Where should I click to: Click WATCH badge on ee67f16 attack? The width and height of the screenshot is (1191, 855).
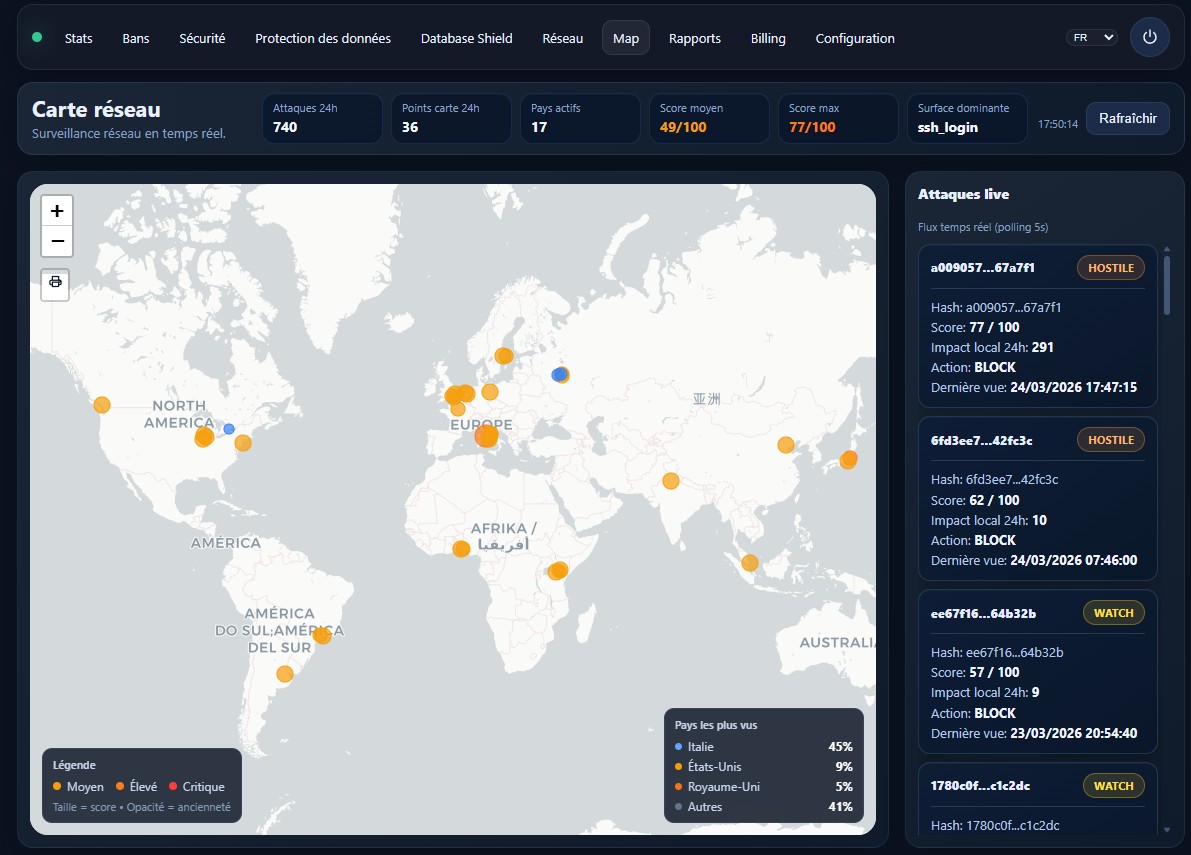1113,613
